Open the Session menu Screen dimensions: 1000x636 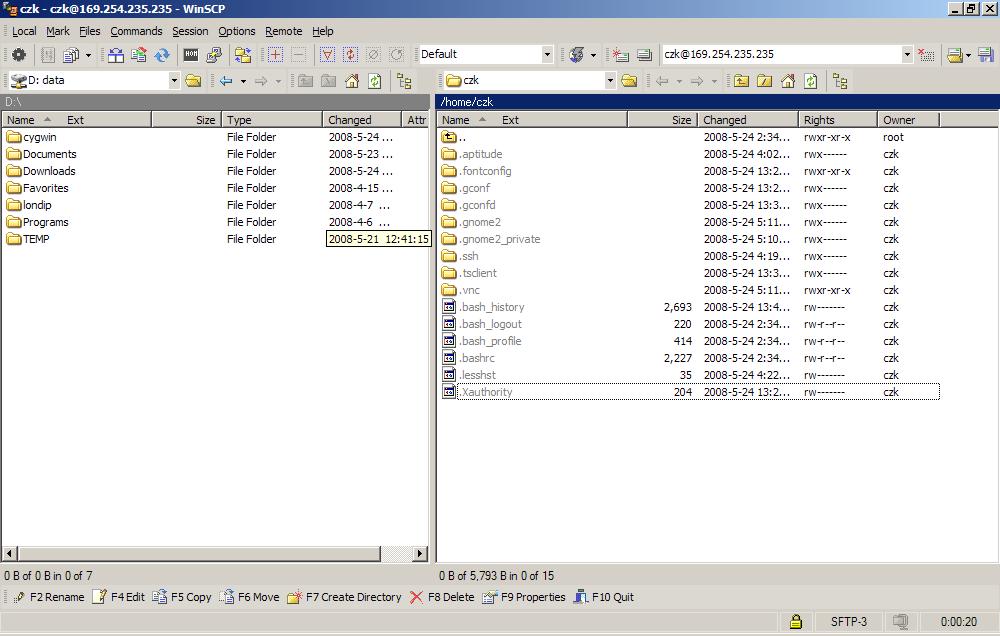coord(190,31)
